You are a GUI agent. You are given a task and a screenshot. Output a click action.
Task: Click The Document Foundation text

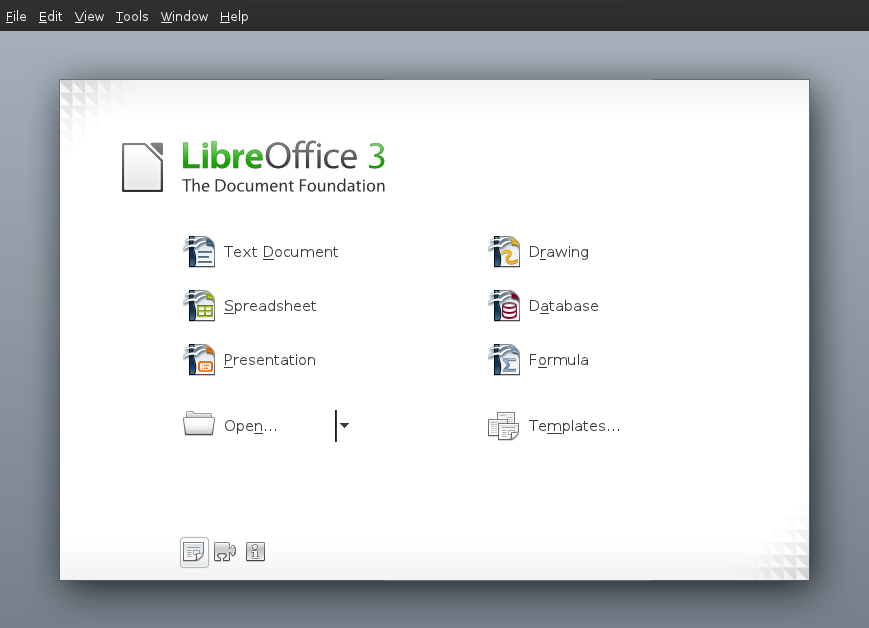pyautogui.click(x=283, y=186)
